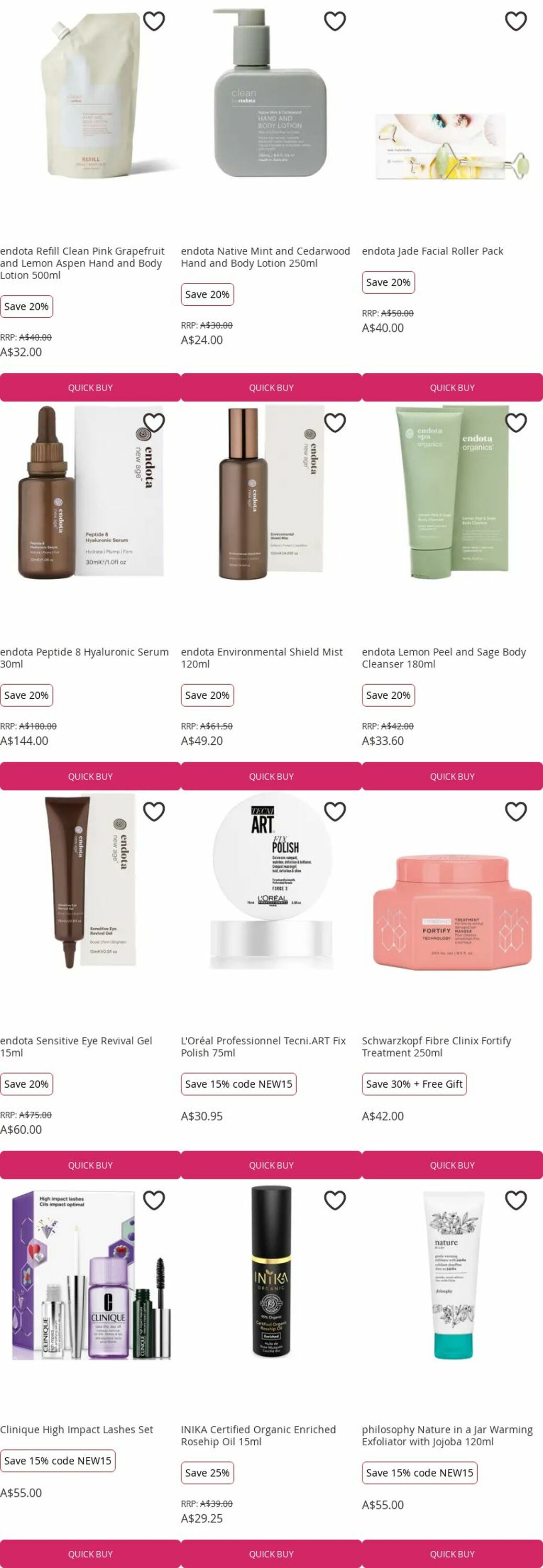This screenshot has width=543, height=1568.
Task: Toggle wishlist heart for endota Sensitive Eye Revival Gel
Action: 154,811
